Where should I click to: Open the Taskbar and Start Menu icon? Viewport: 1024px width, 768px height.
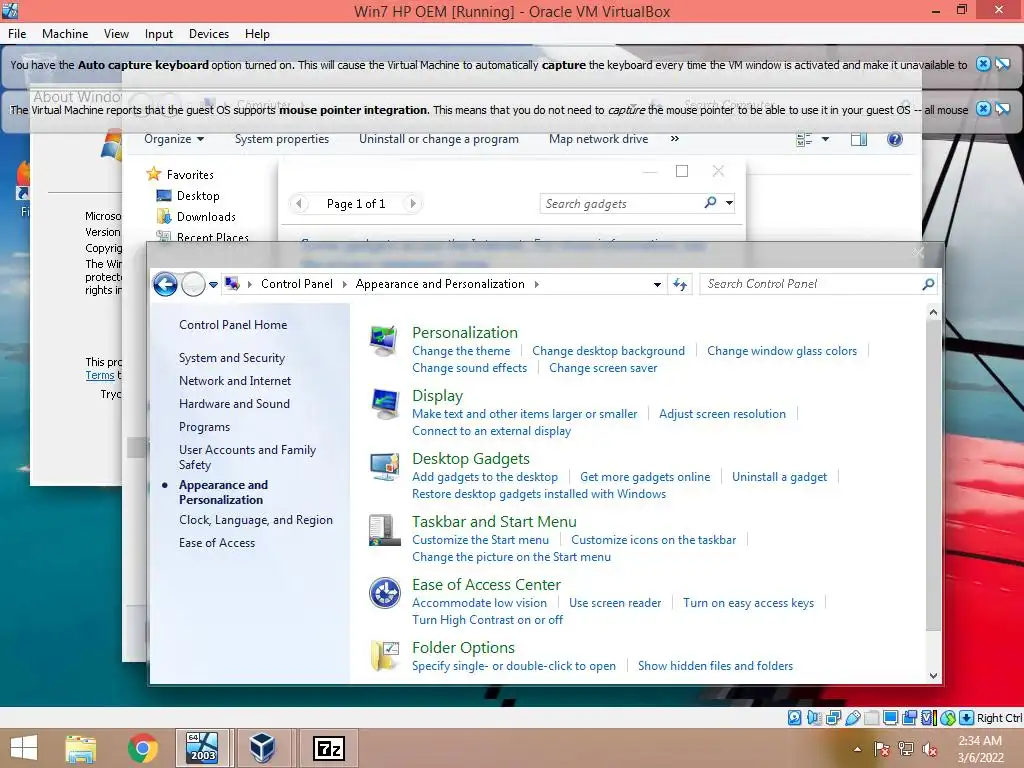(384, 530)
